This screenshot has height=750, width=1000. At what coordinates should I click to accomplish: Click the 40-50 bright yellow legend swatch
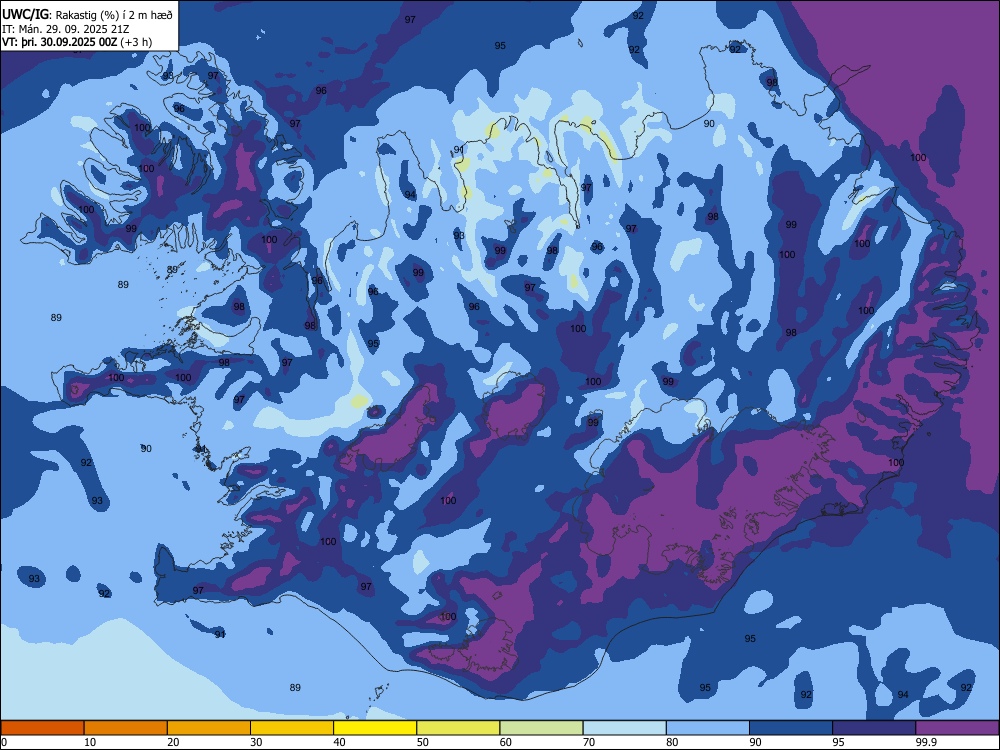click(375, 728)
